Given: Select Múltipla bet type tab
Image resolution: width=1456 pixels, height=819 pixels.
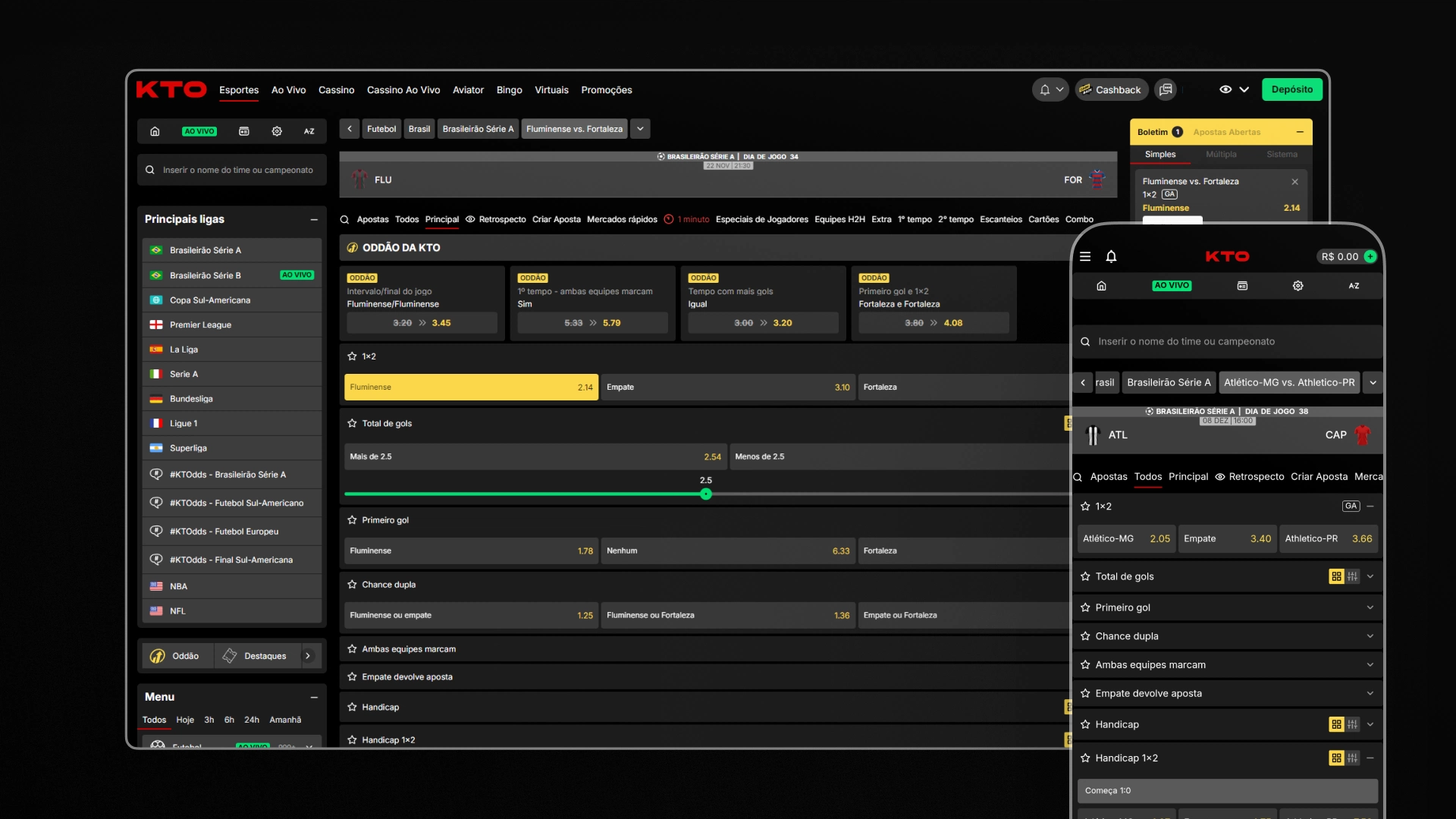Looking at the screenshot, I should 1221,155.
